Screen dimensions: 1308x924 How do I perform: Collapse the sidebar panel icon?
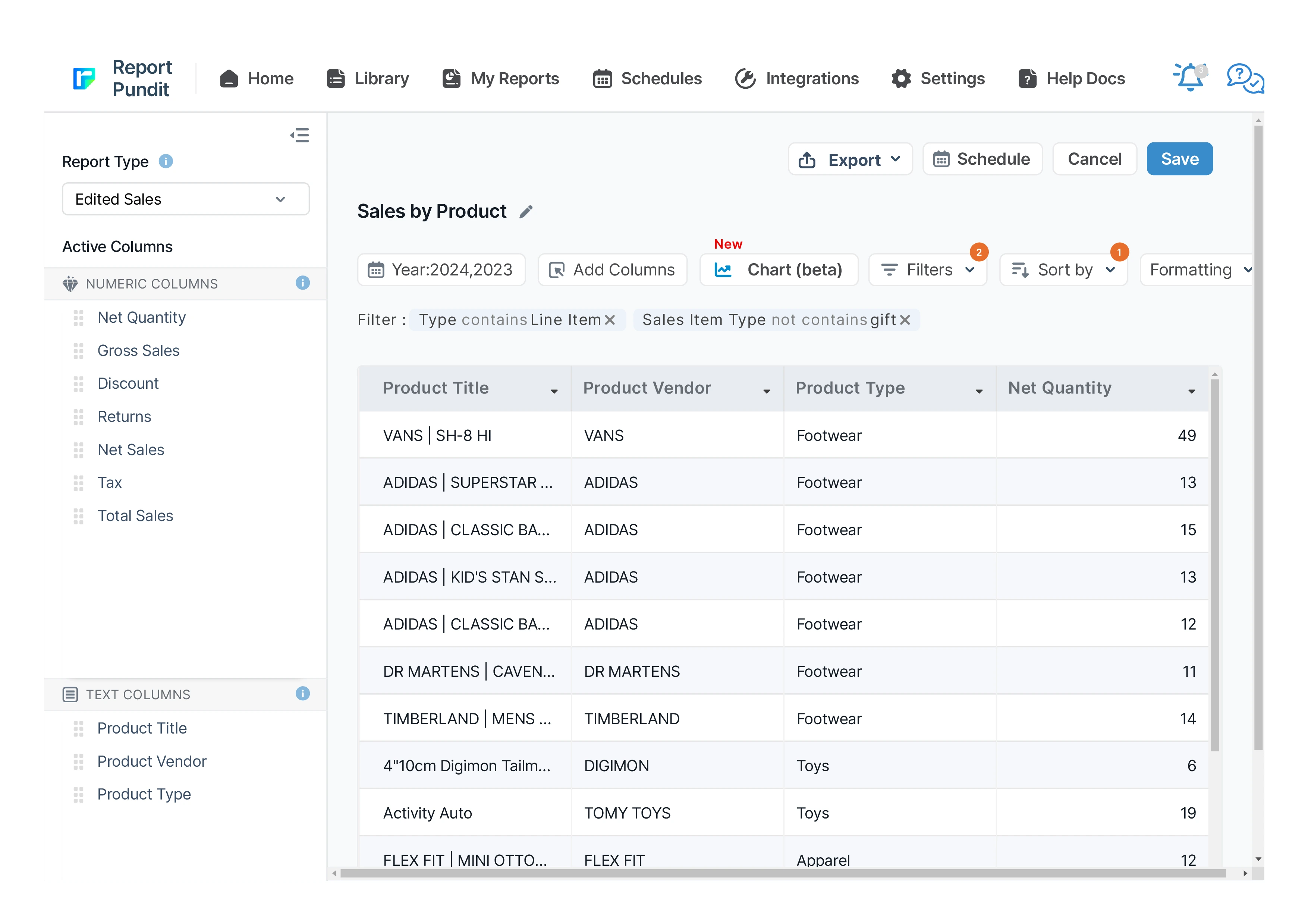point(300,135)
